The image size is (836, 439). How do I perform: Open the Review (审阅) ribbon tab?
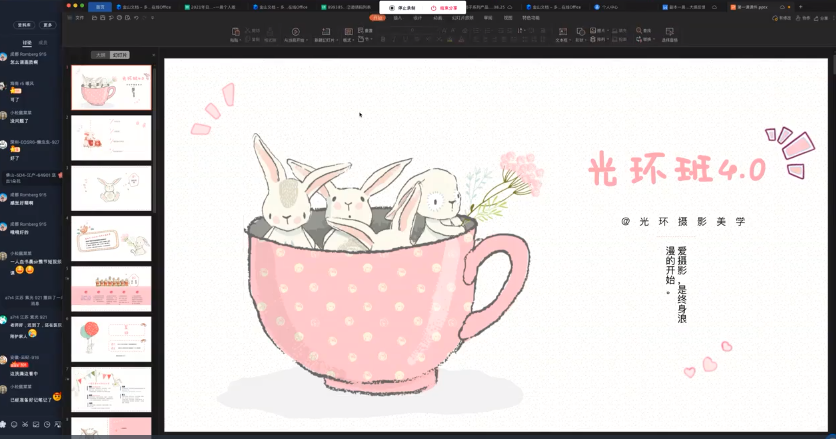488,18
